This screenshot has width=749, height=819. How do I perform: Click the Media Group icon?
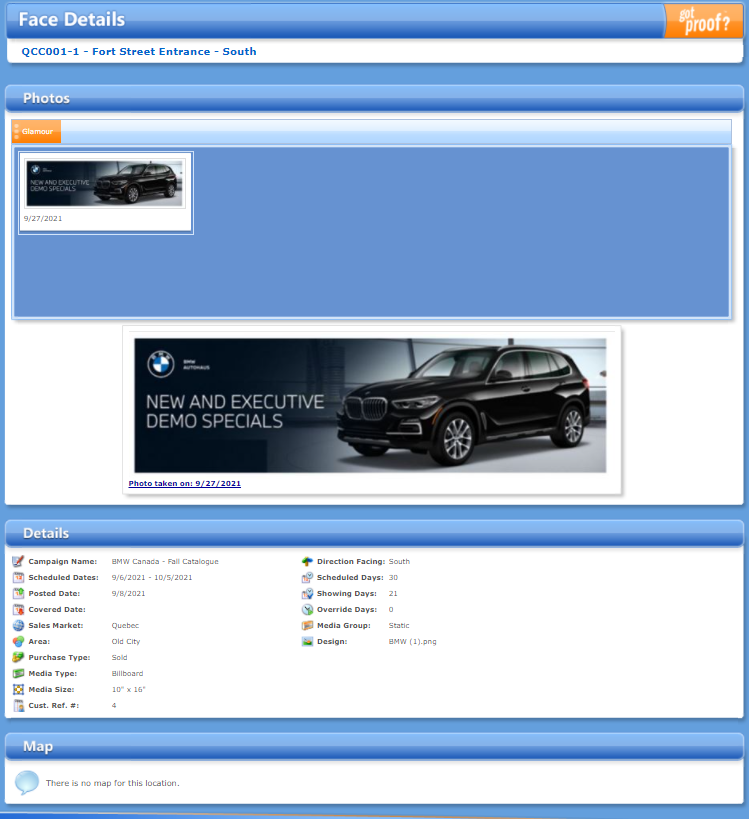pos(308,626)
